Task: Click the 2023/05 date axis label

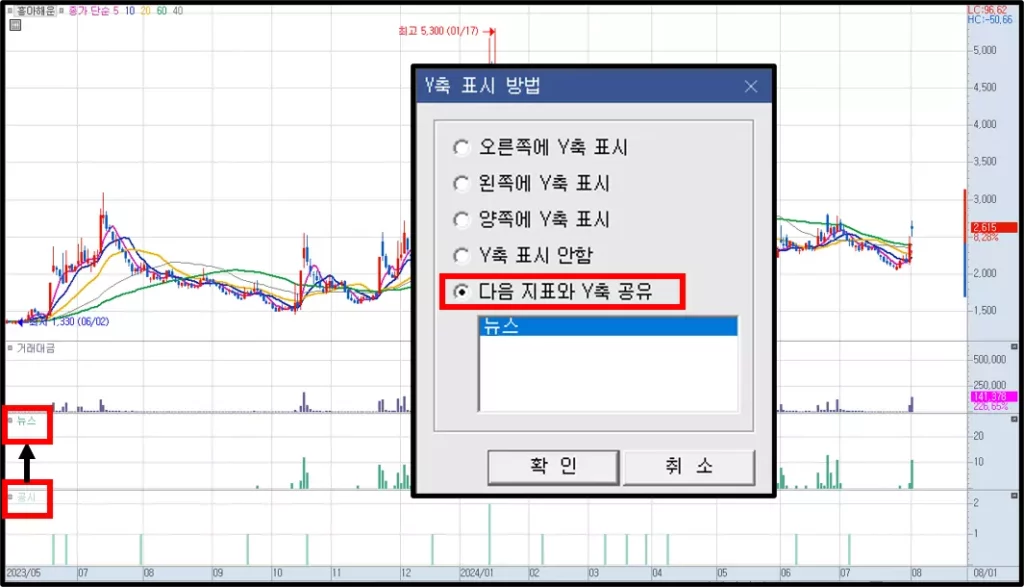Action: point(24,573)
